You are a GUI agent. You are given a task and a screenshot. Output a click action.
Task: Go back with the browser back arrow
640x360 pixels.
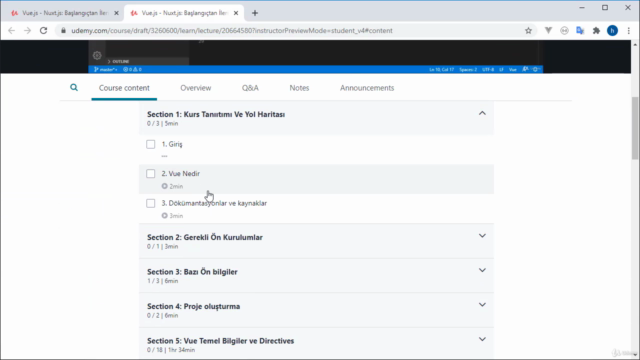click(11, 31)
